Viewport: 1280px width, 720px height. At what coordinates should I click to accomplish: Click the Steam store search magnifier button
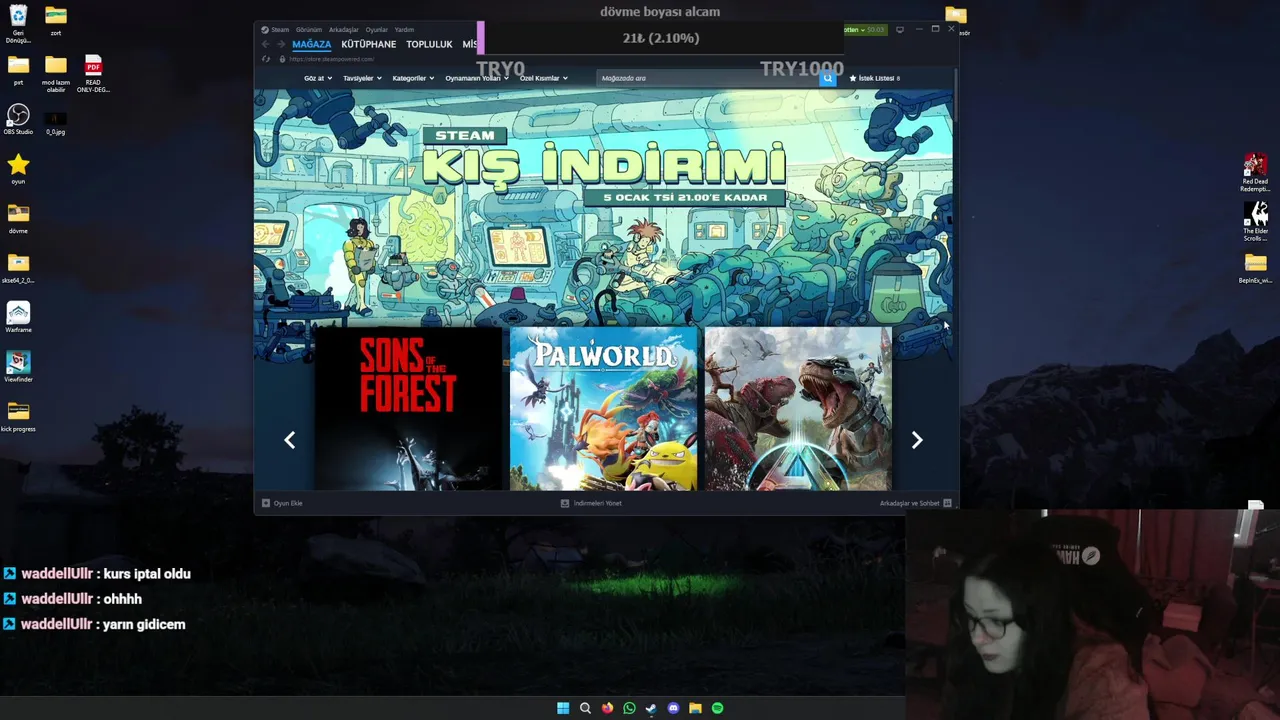click(827, 78)
